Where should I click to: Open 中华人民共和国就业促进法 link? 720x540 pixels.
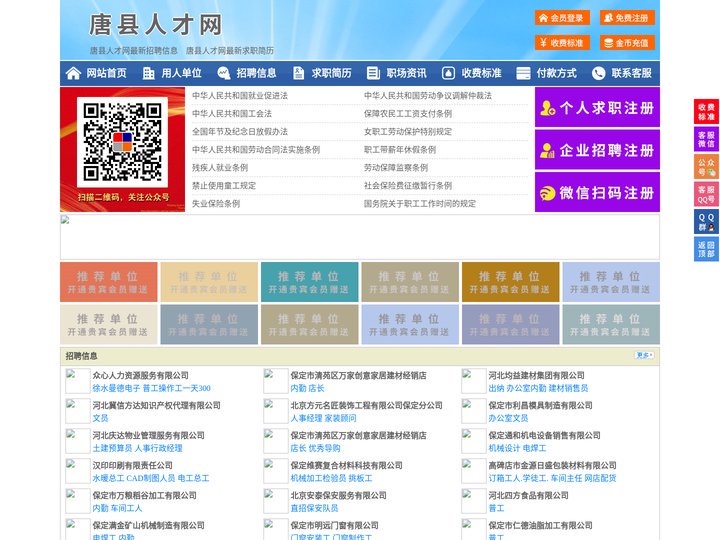click(240, 96)
